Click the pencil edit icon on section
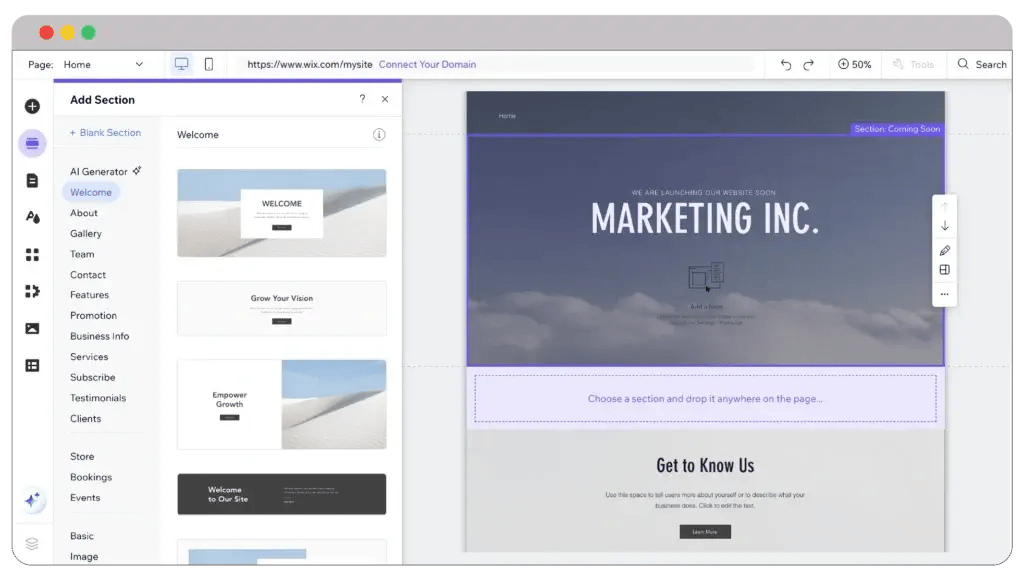The width and height of the screenshot is (1024, 570). (945, 250)
